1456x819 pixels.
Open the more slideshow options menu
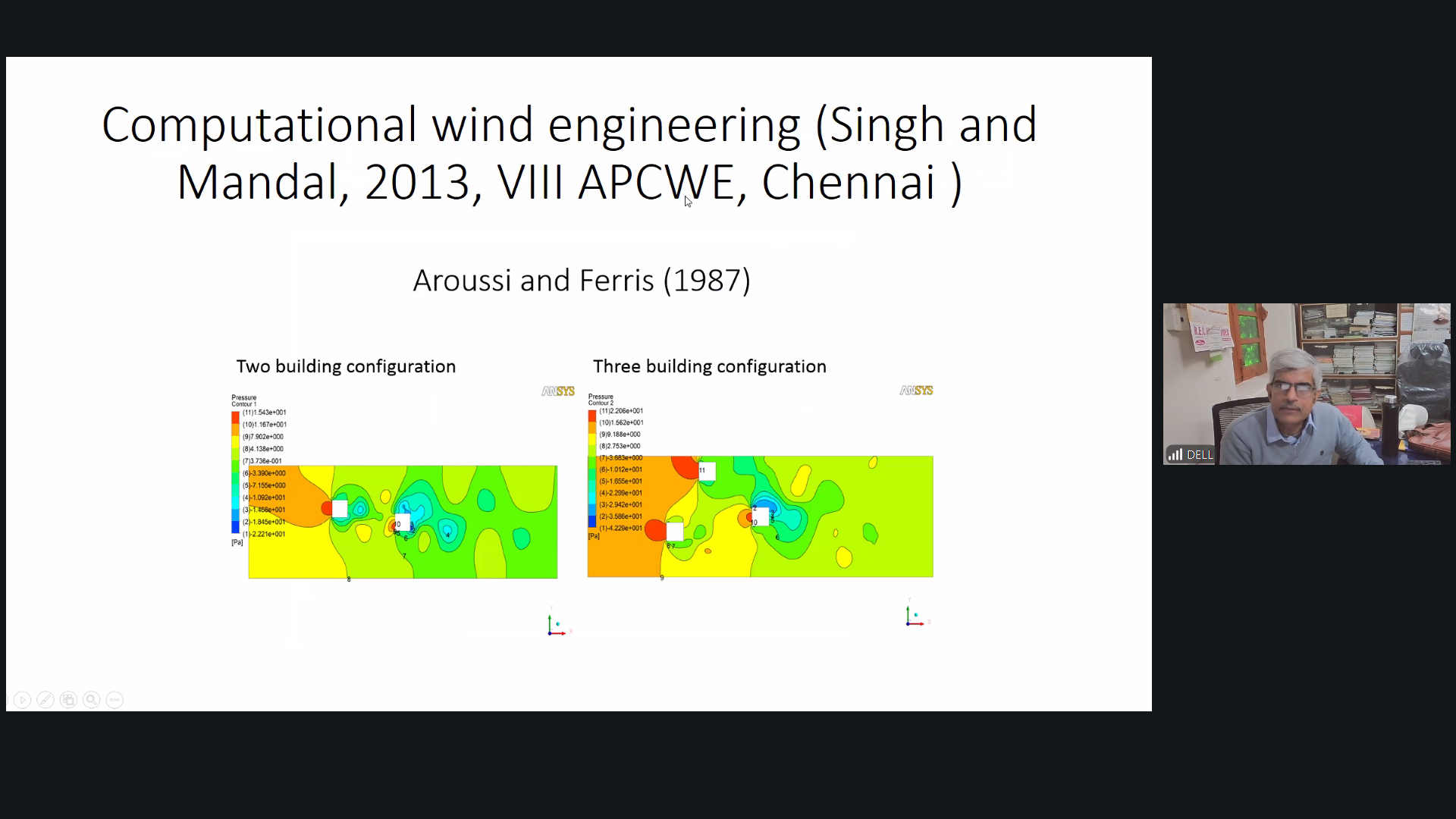(115, 700)
